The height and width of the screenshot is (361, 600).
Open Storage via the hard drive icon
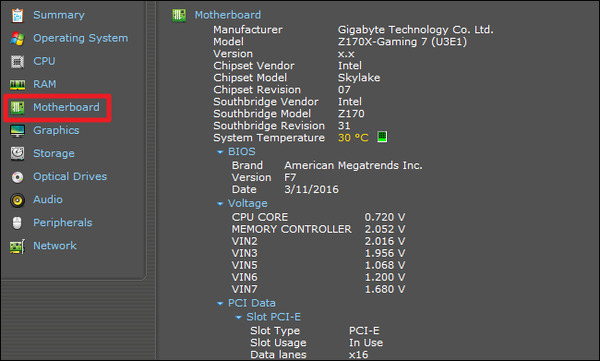[17, 154]
